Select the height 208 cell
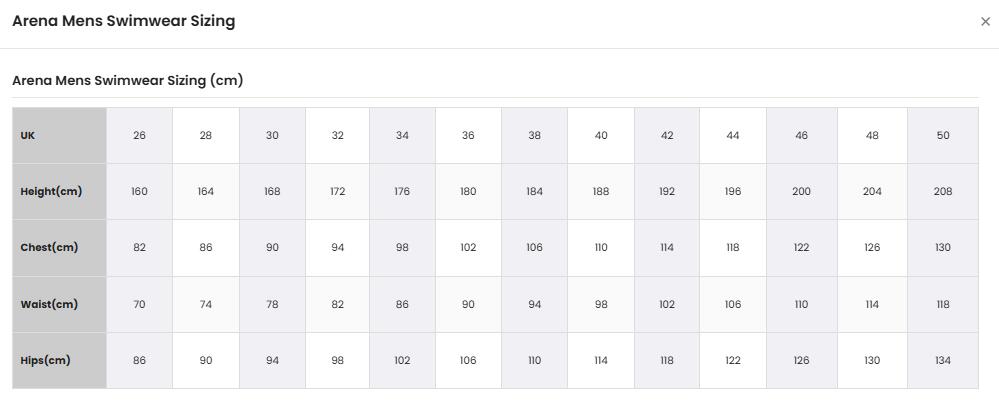Screen dimensions: 999x409 coord(943,191)
